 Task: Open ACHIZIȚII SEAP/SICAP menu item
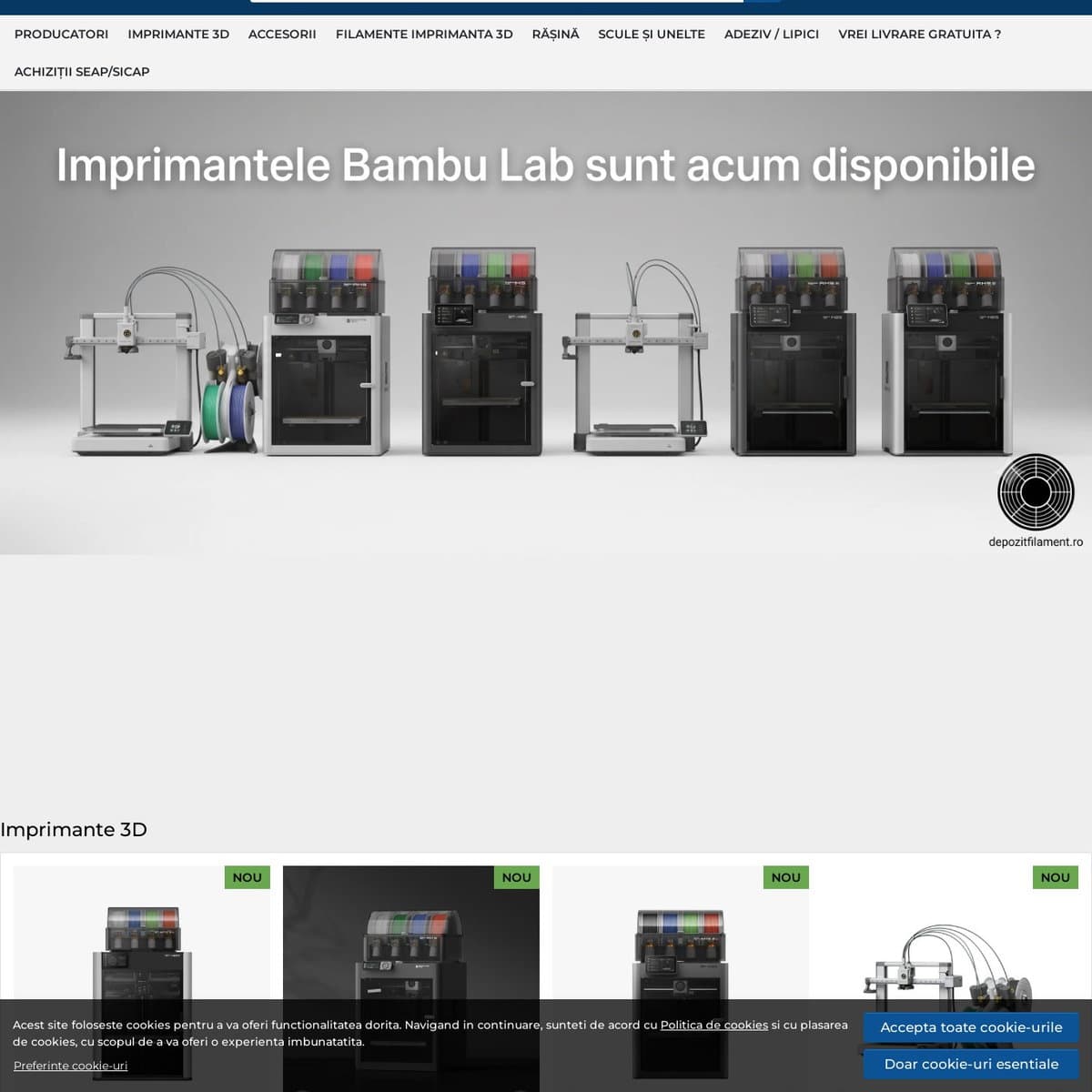click(82, 71)
